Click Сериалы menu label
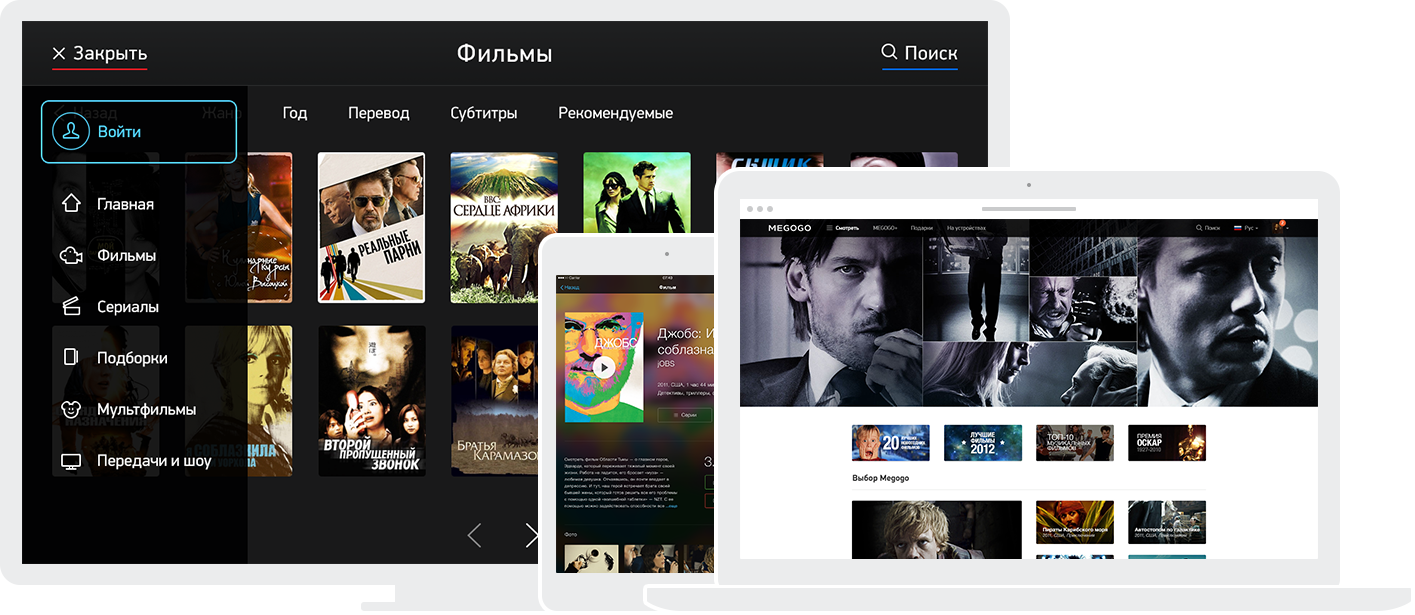Image resolution: width=1415 pixels, height=615 pixels. tap(128, 307)
